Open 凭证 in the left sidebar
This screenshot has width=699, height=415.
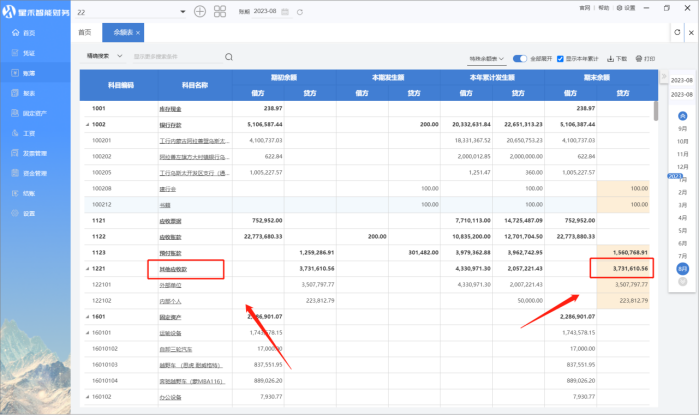pyautogui.click(x=28, y=53)
